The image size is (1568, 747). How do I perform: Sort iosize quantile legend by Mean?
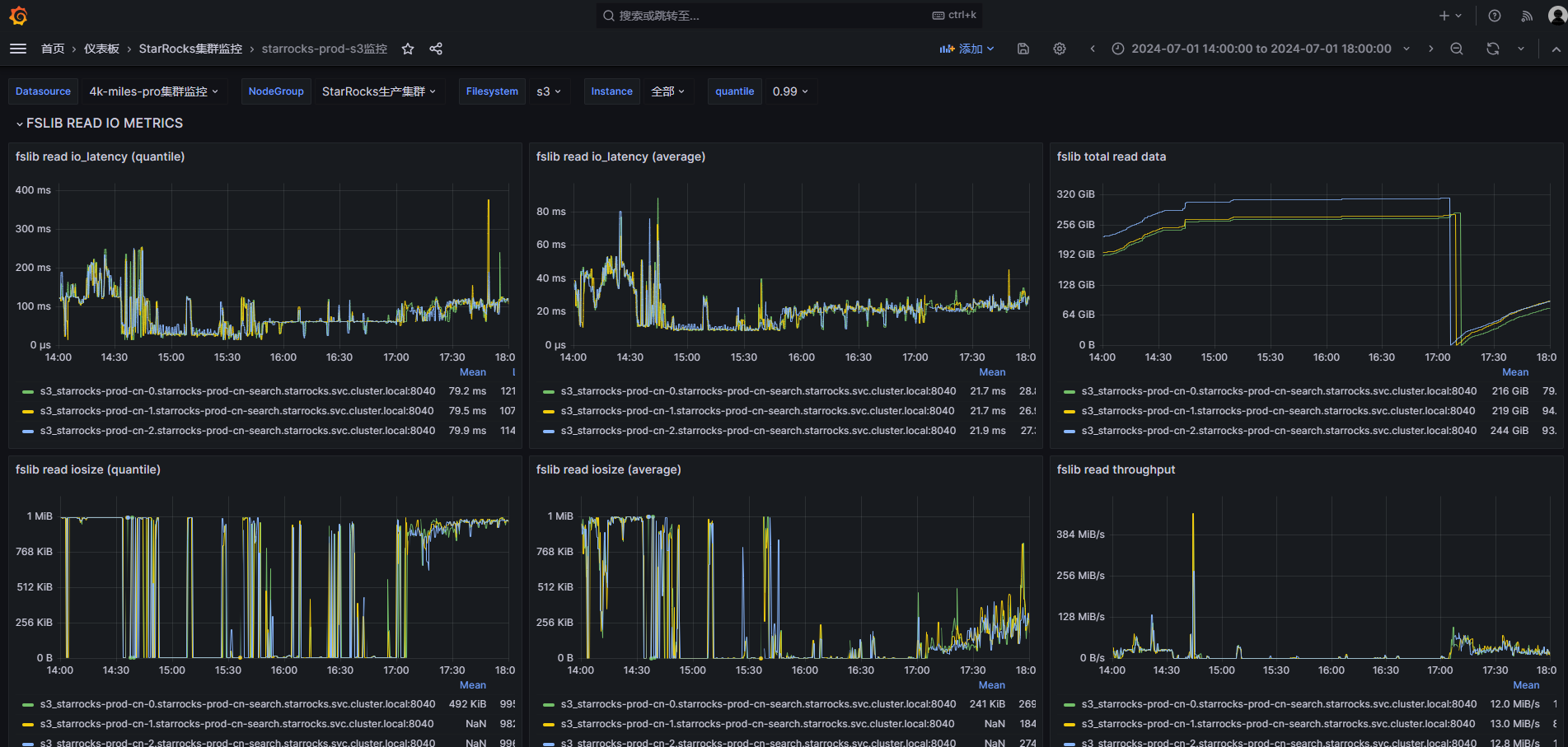[x=472, y=685]
